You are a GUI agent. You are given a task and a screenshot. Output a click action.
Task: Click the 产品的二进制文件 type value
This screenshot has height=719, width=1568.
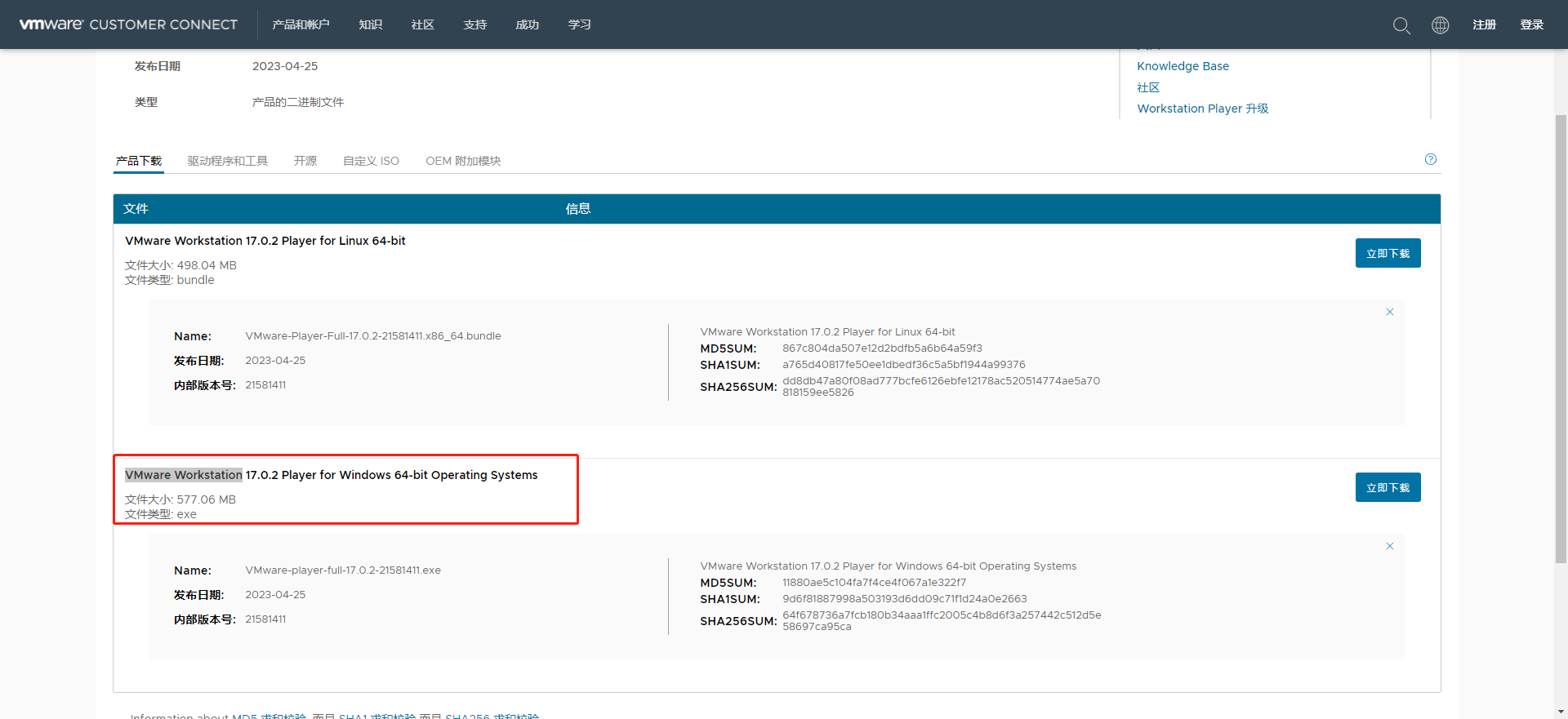[x=298, y=102]
